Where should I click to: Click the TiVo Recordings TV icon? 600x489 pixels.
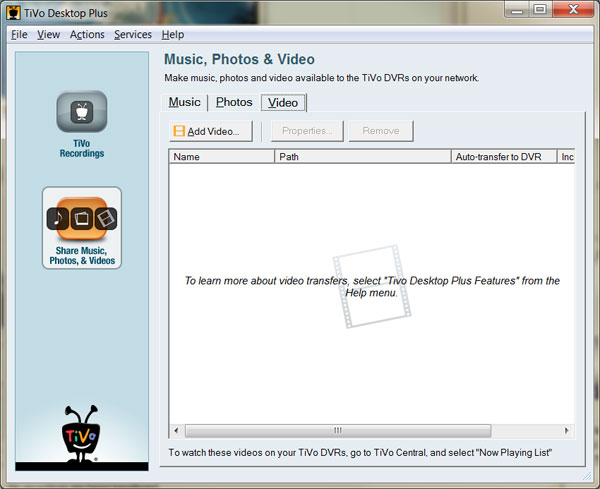coord(81,112)
